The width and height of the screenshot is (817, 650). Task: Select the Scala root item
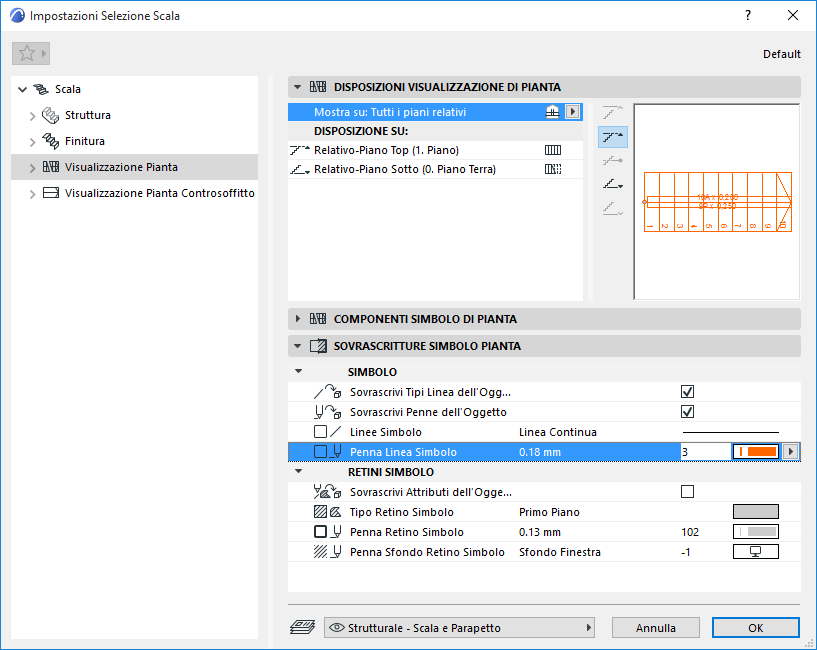68,89
